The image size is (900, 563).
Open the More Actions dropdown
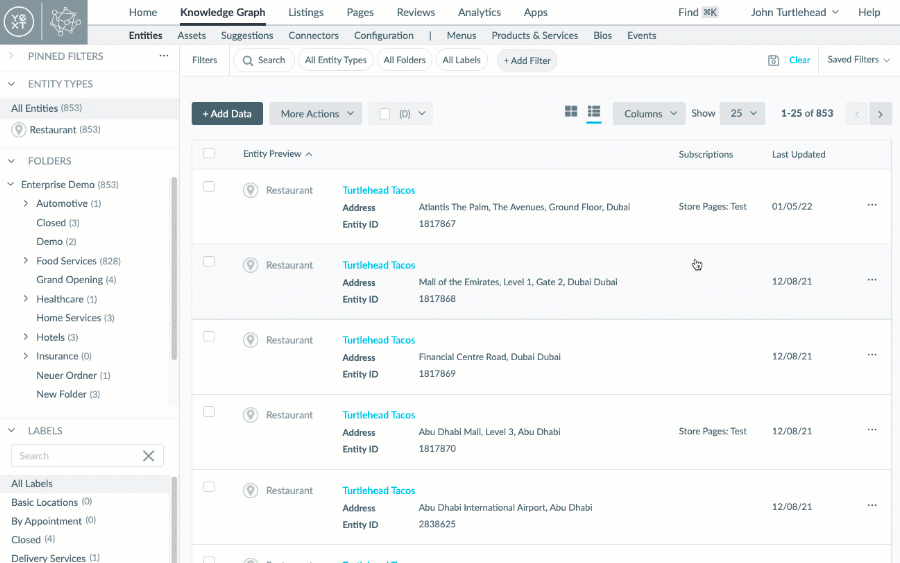pos(316,114)
